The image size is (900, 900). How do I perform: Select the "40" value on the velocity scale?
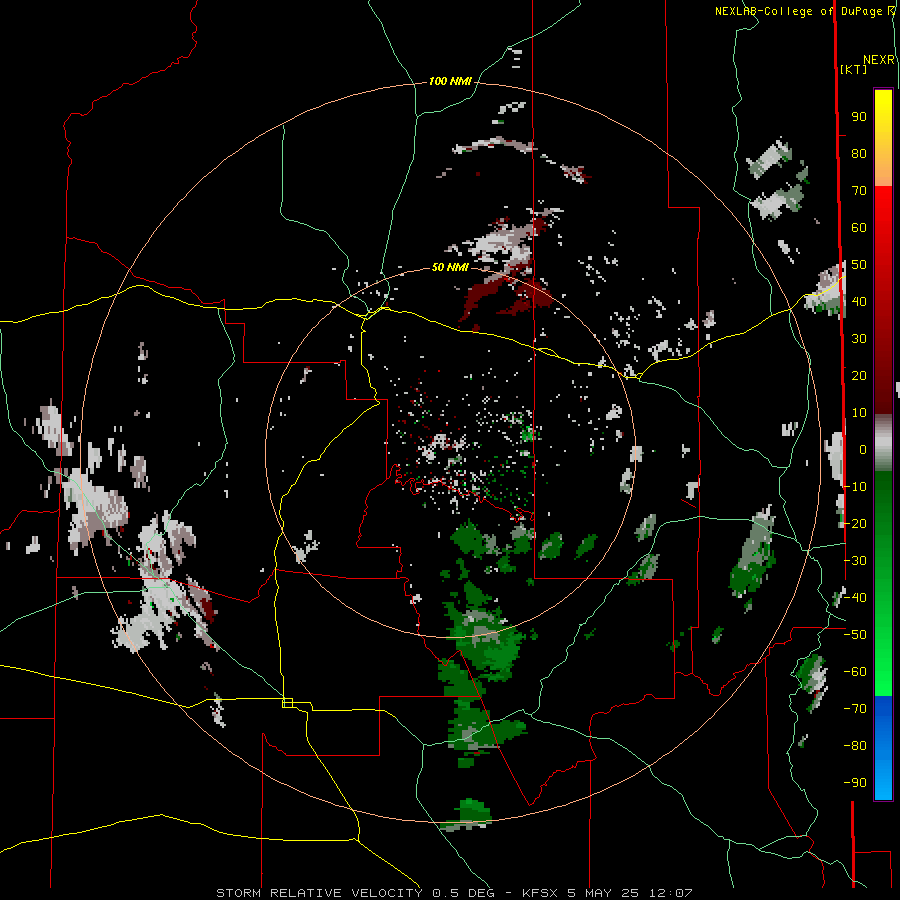tap(859, 301)
